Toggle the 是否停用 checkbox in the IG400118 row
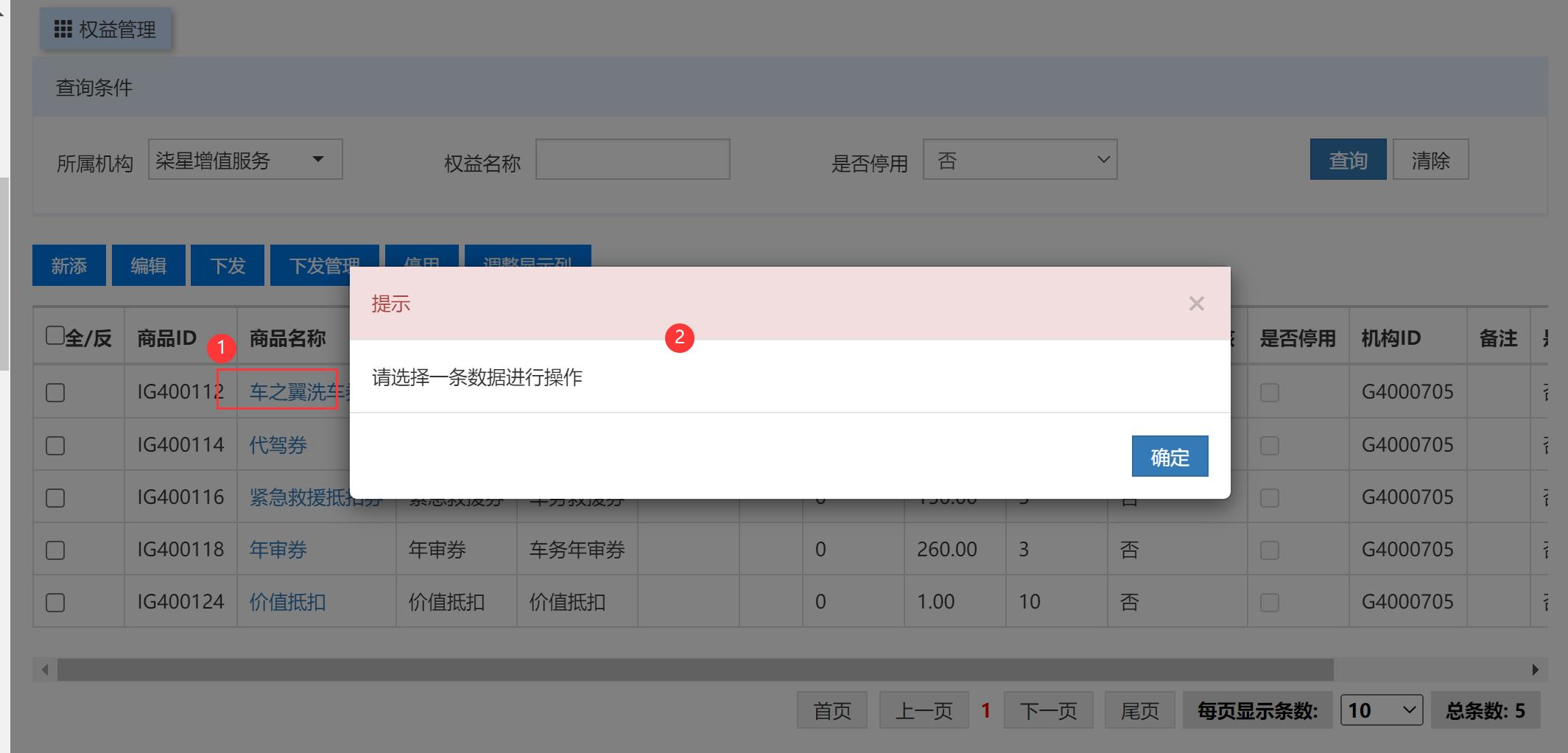The height and width of the screenshot is (753, 1568). coord(1270,550)
